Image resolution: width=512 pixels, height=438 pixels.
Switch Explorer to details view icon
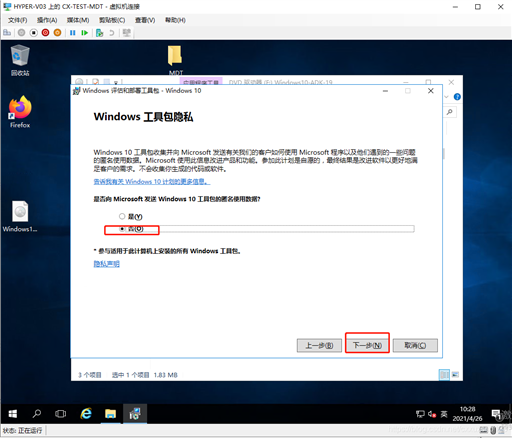click(444, 375)
